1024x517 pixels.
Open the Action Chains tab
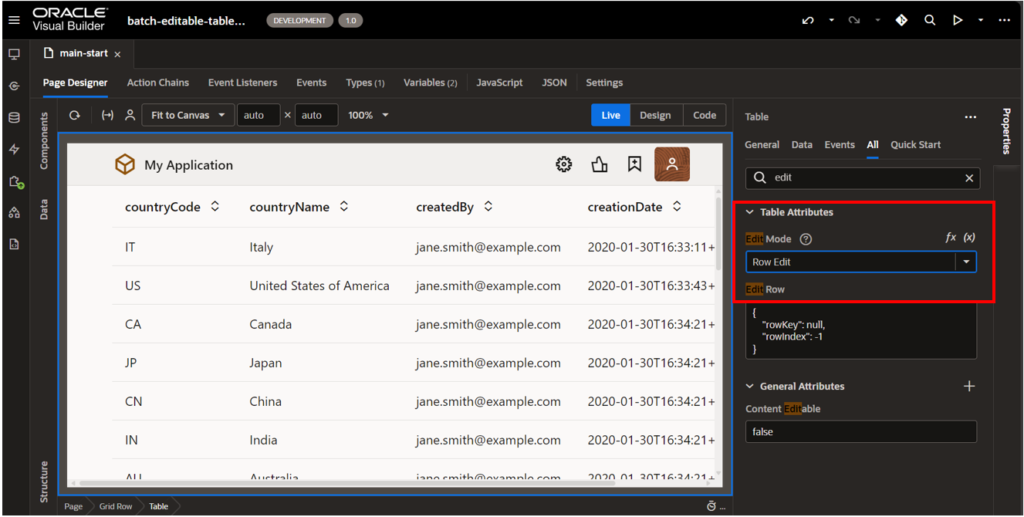(x=158, y=83)
